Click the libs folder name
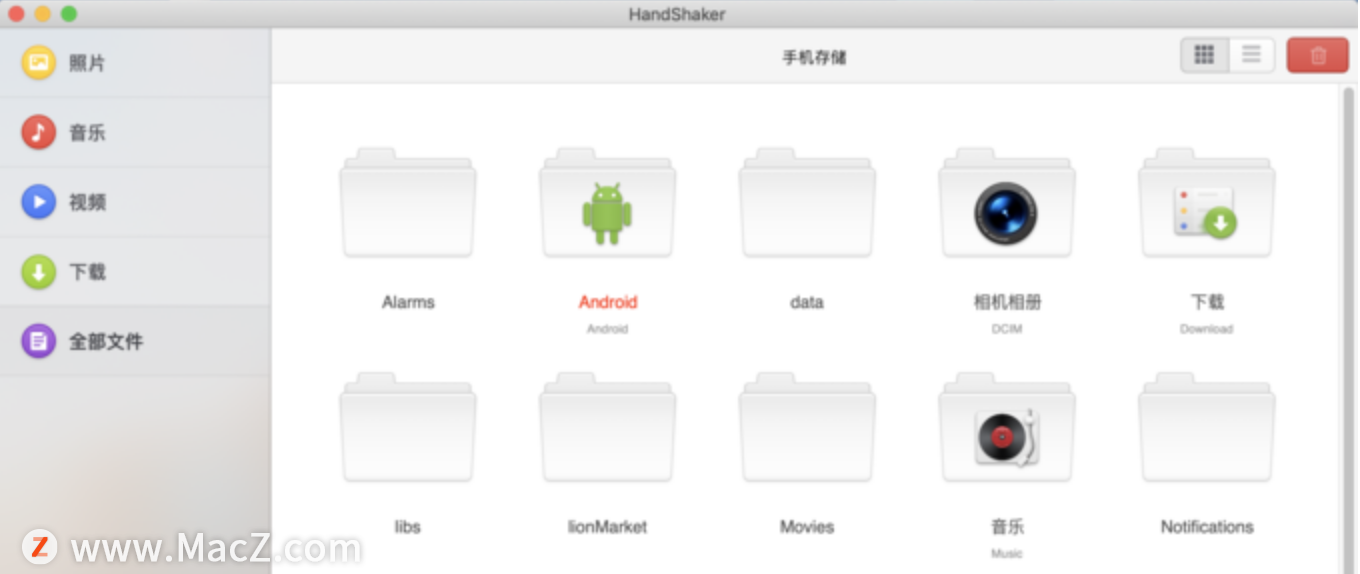 [x=408, y=527]
